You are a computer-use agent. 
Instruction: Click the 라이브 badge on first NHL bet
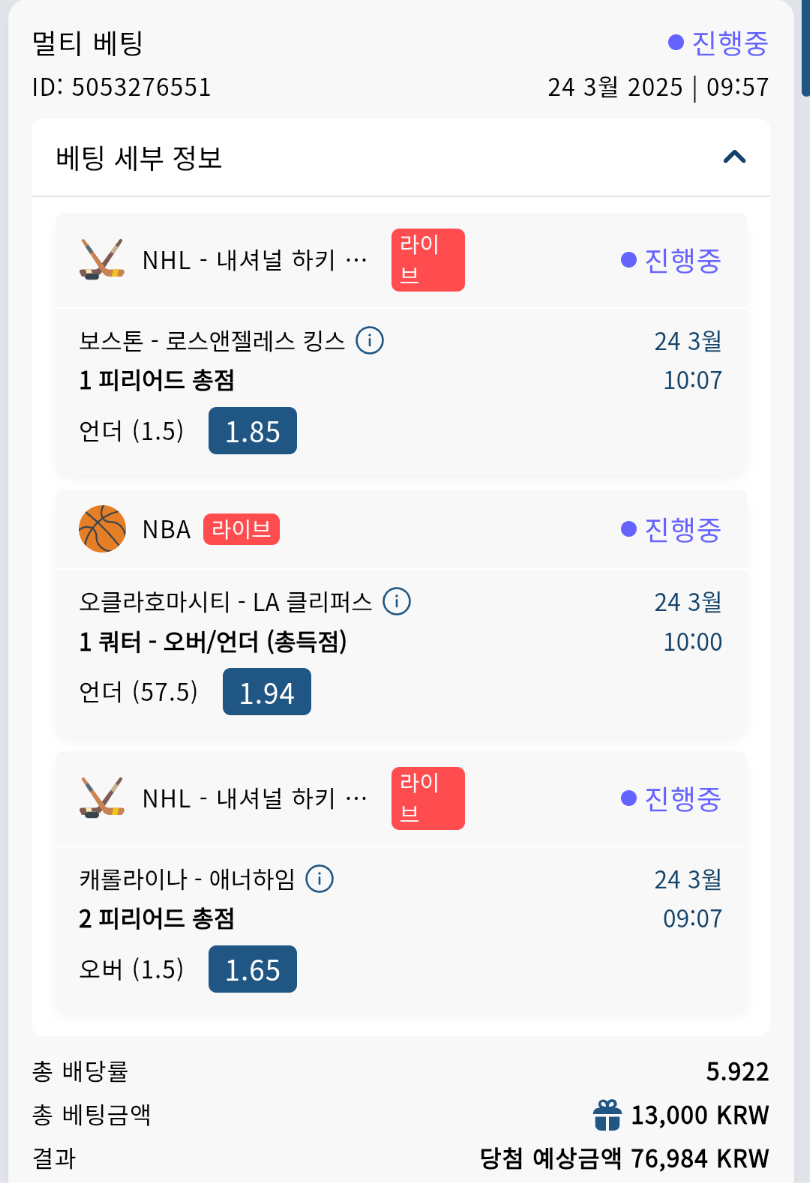428,260
